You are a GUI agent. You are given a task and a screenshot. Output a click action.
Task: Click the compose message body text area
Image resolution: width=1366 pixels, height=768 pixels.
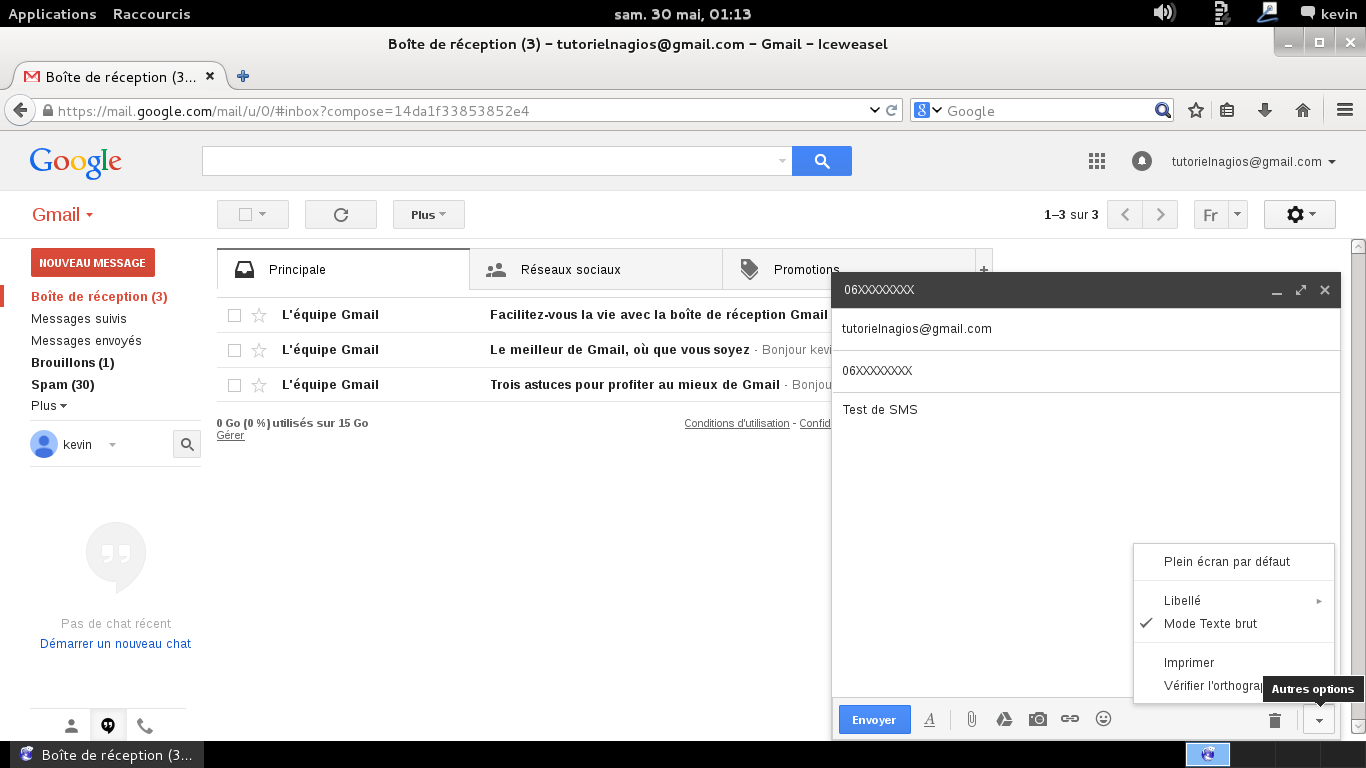pos(1085,545)
